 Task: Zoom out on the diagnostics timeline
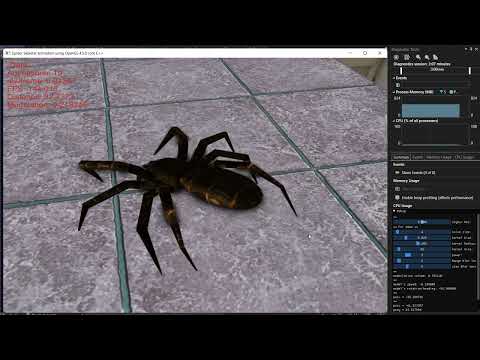pyautogui.click(x=427, y=57)
